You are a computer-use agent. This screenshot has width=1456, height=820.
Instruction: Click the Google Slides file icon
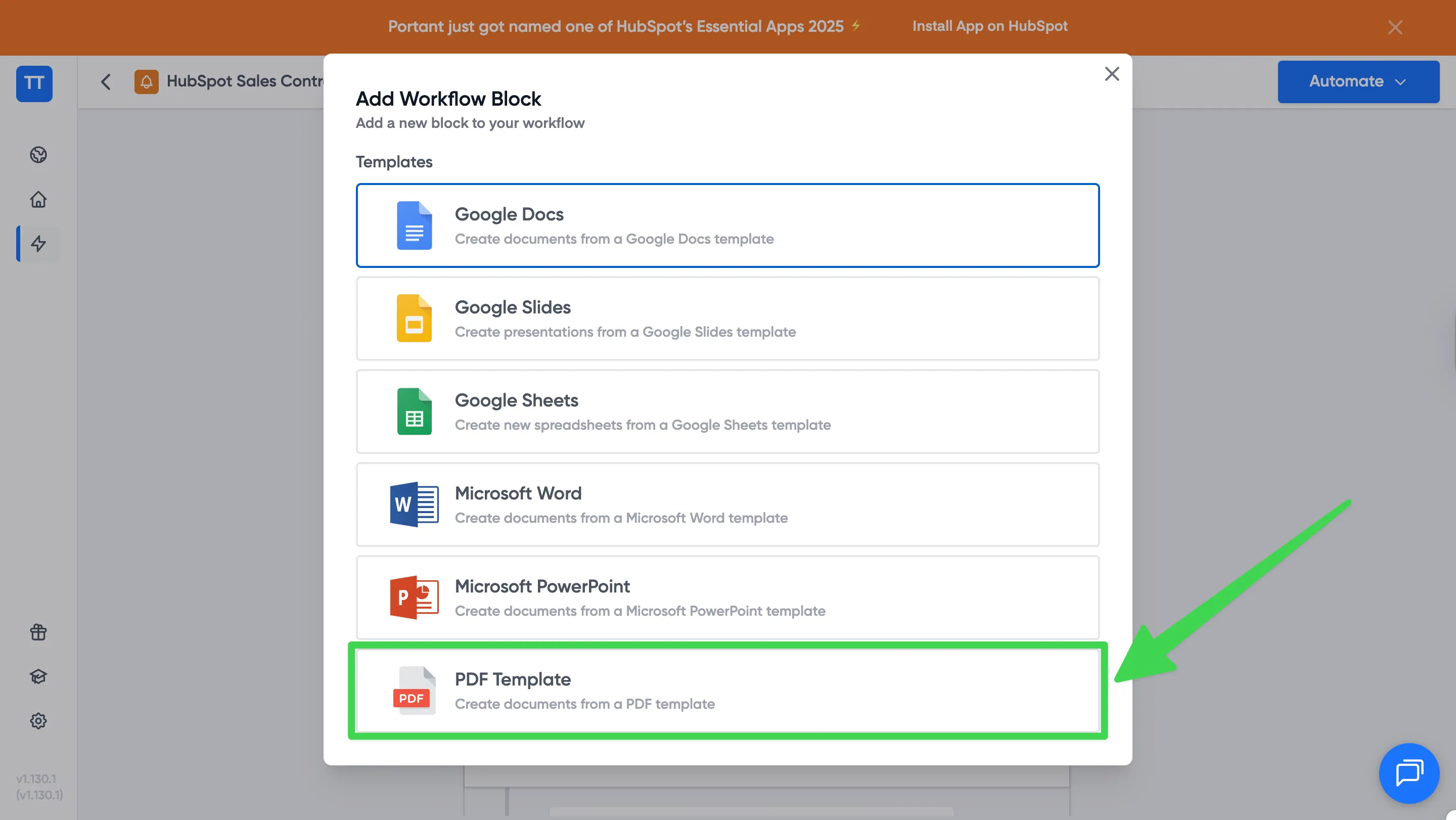(415, 318)
